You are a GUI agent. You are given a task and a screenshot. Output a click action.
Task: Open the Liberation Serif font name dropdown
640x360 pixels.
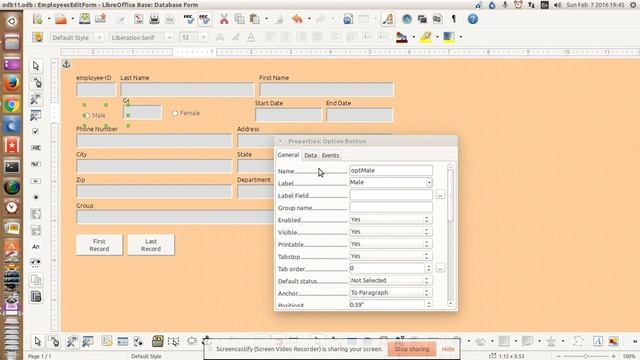coord(169,38)
